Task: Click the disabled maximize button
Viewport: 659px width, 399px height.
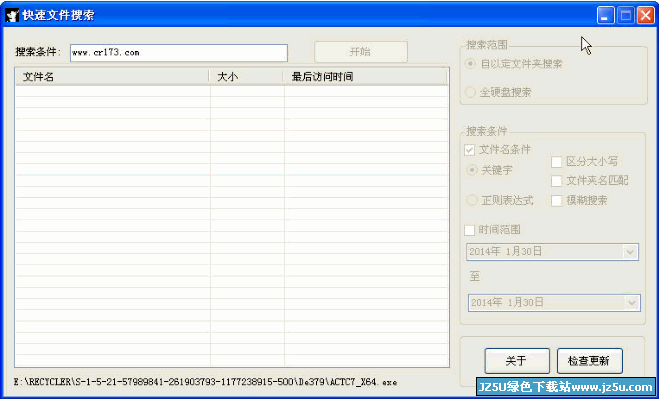Action: pos(626,16)
